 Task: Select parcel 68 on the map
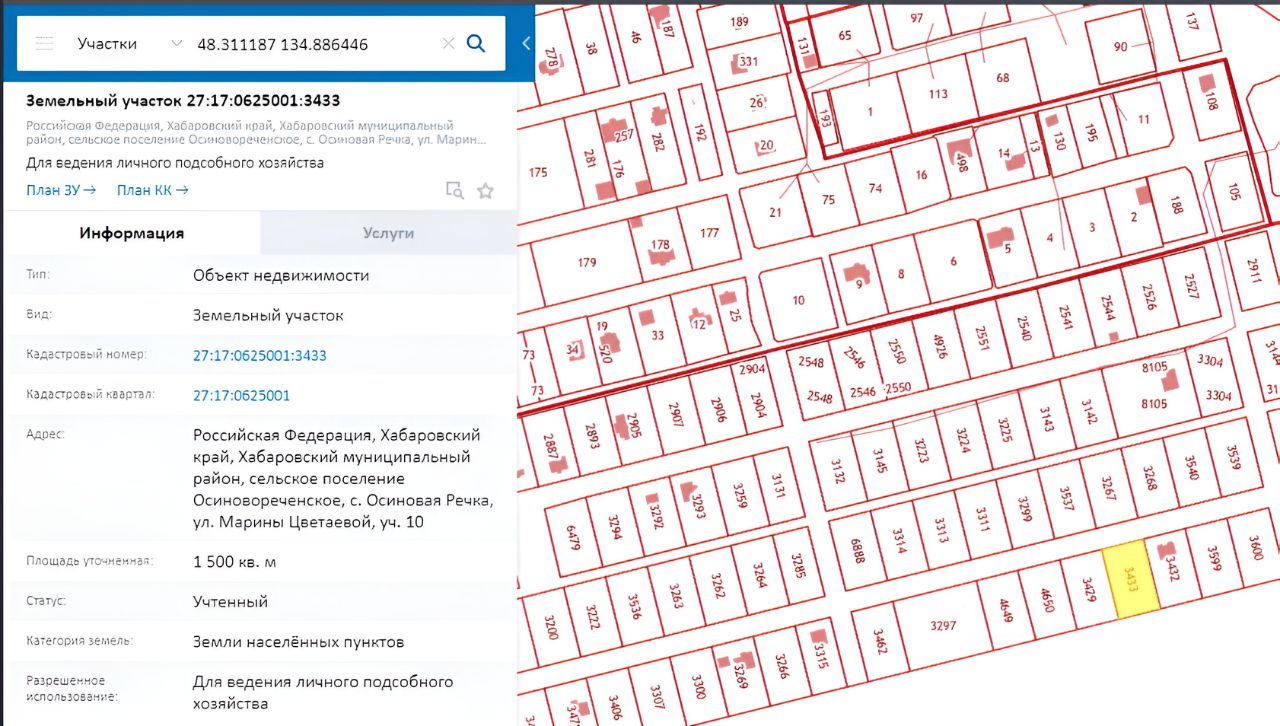1003,78
